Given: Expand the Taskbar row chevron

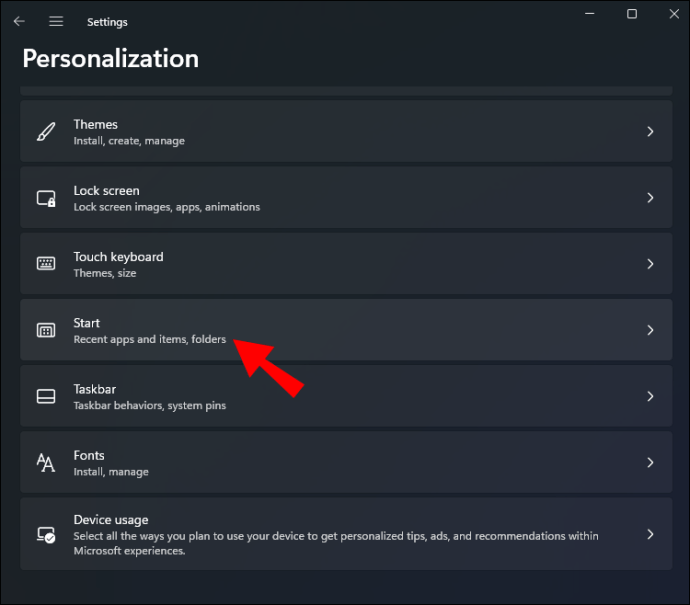Looking at the screenshot, I should pos(650,396).
